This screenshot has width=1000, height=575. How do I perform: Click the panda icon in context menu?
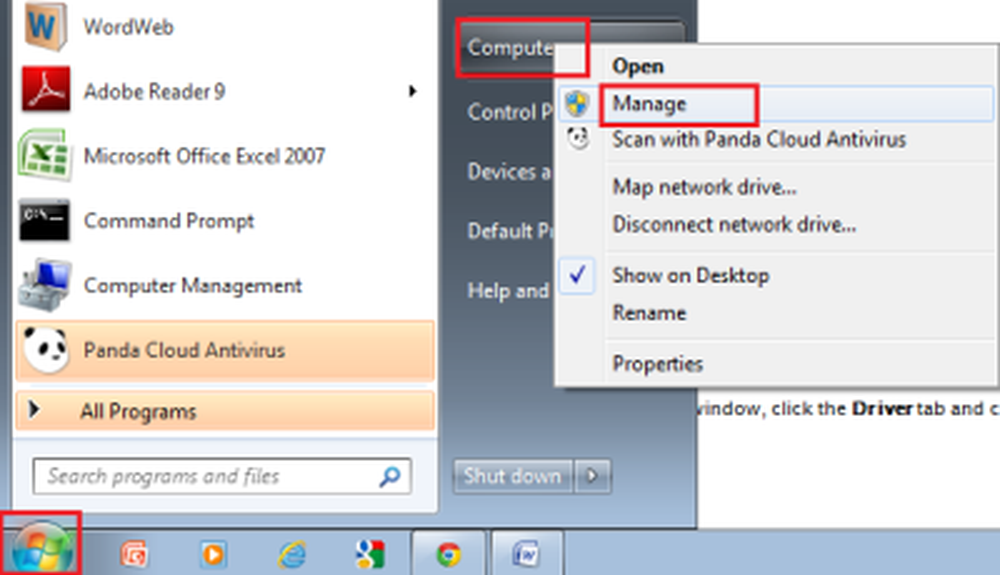pyautogui.click(x=578, y=138)
